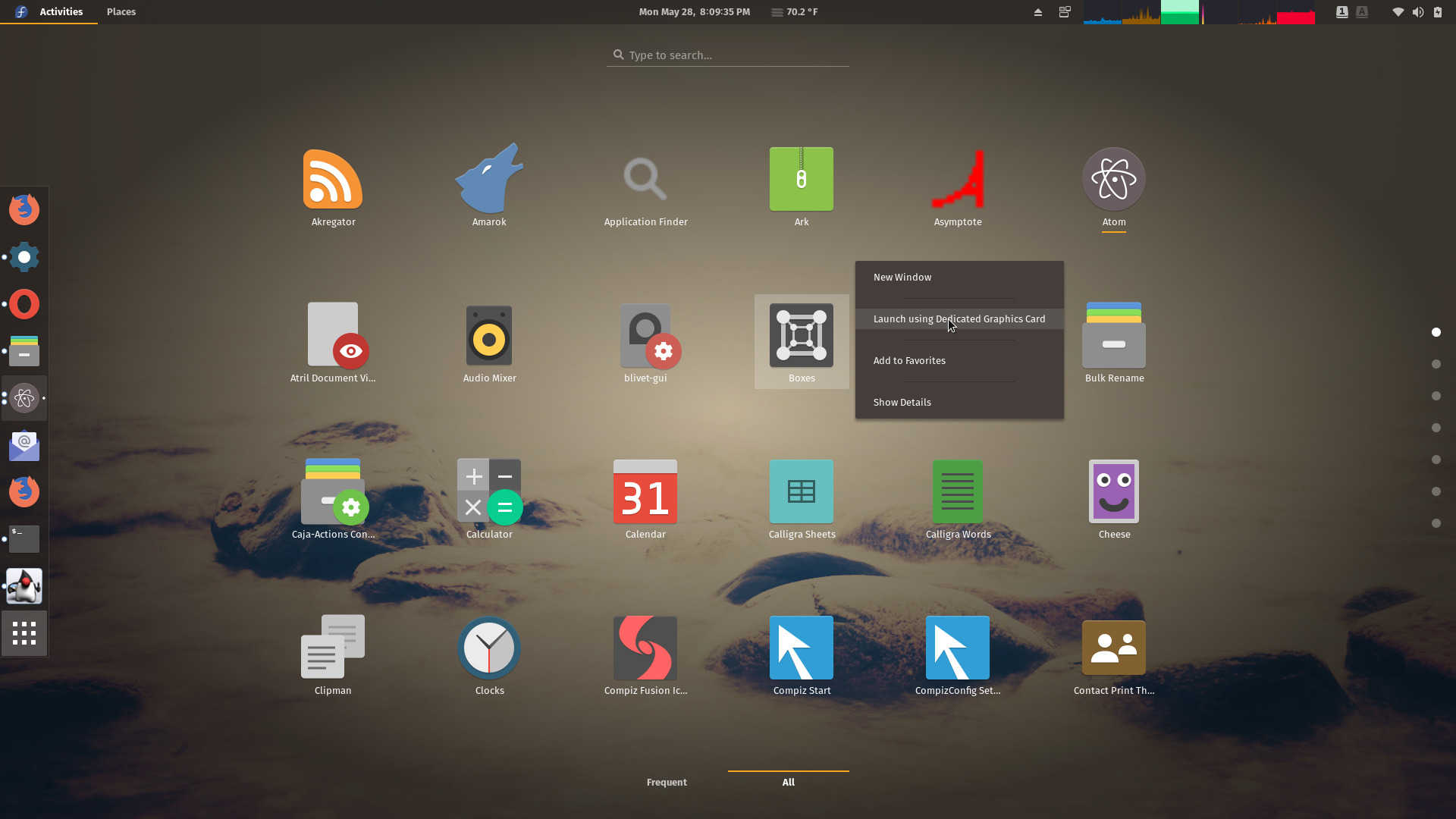This screenshot has width=1456, height=819.
Task: Click the 70.2 °F temperature indicator
Action: tap(795, 12)
